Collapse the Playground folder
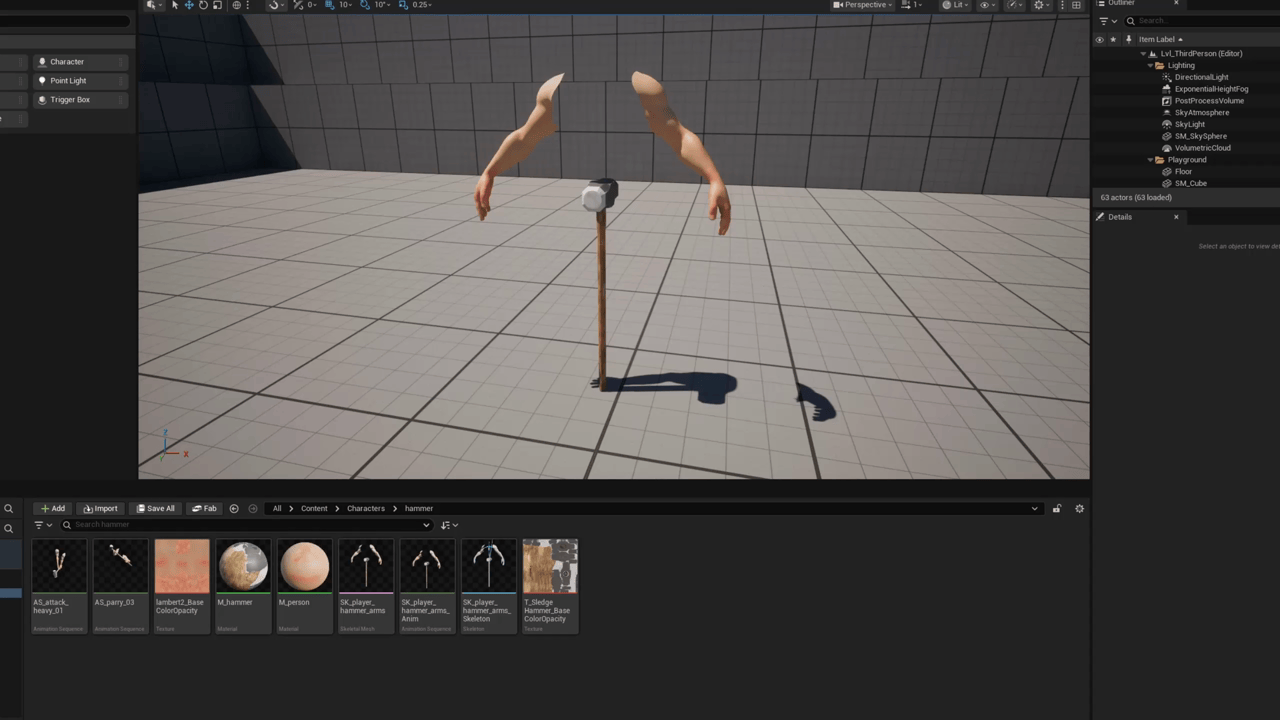The width and height of the screenshot is (1280, 720). click(x=1151, y=160)
